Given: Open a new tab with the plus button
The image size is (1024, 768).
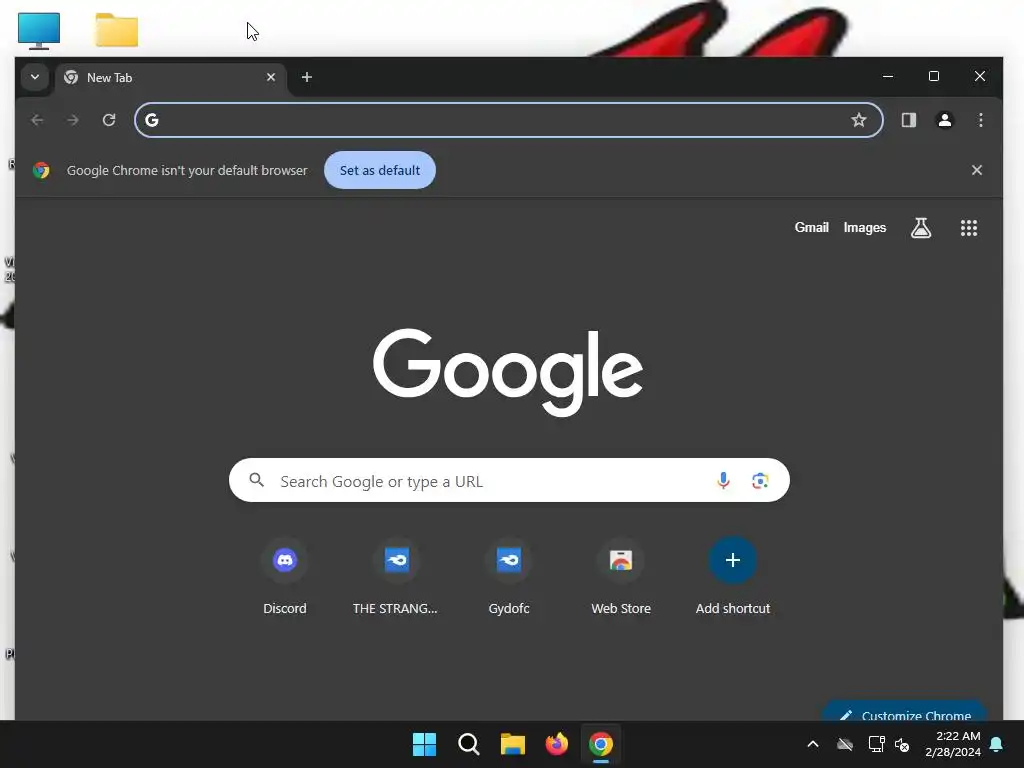Looking at the screenshot, I should click(x=307, y=77).
